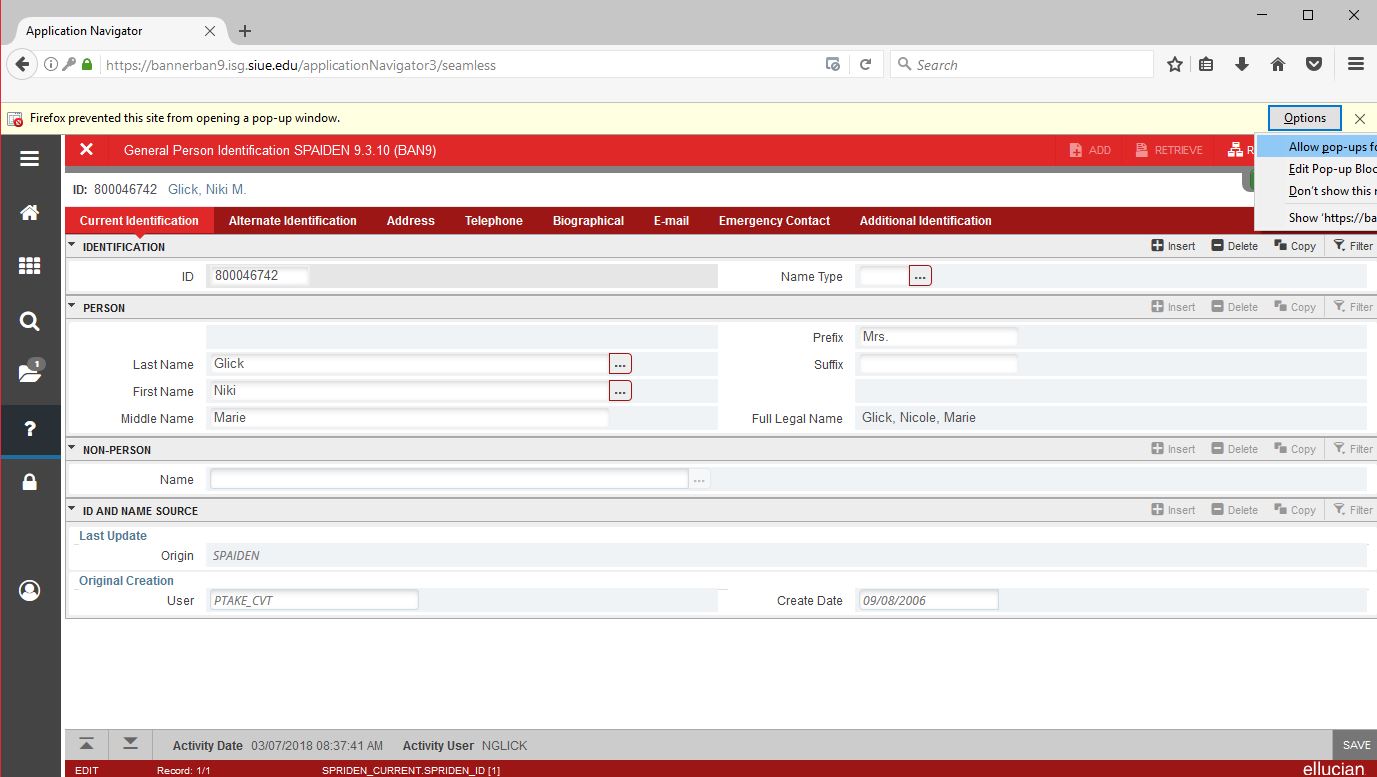Collapse the ID AND NAME SOURCE section
This screenshot has width=1377, height=777.
[x=72, y=510]
